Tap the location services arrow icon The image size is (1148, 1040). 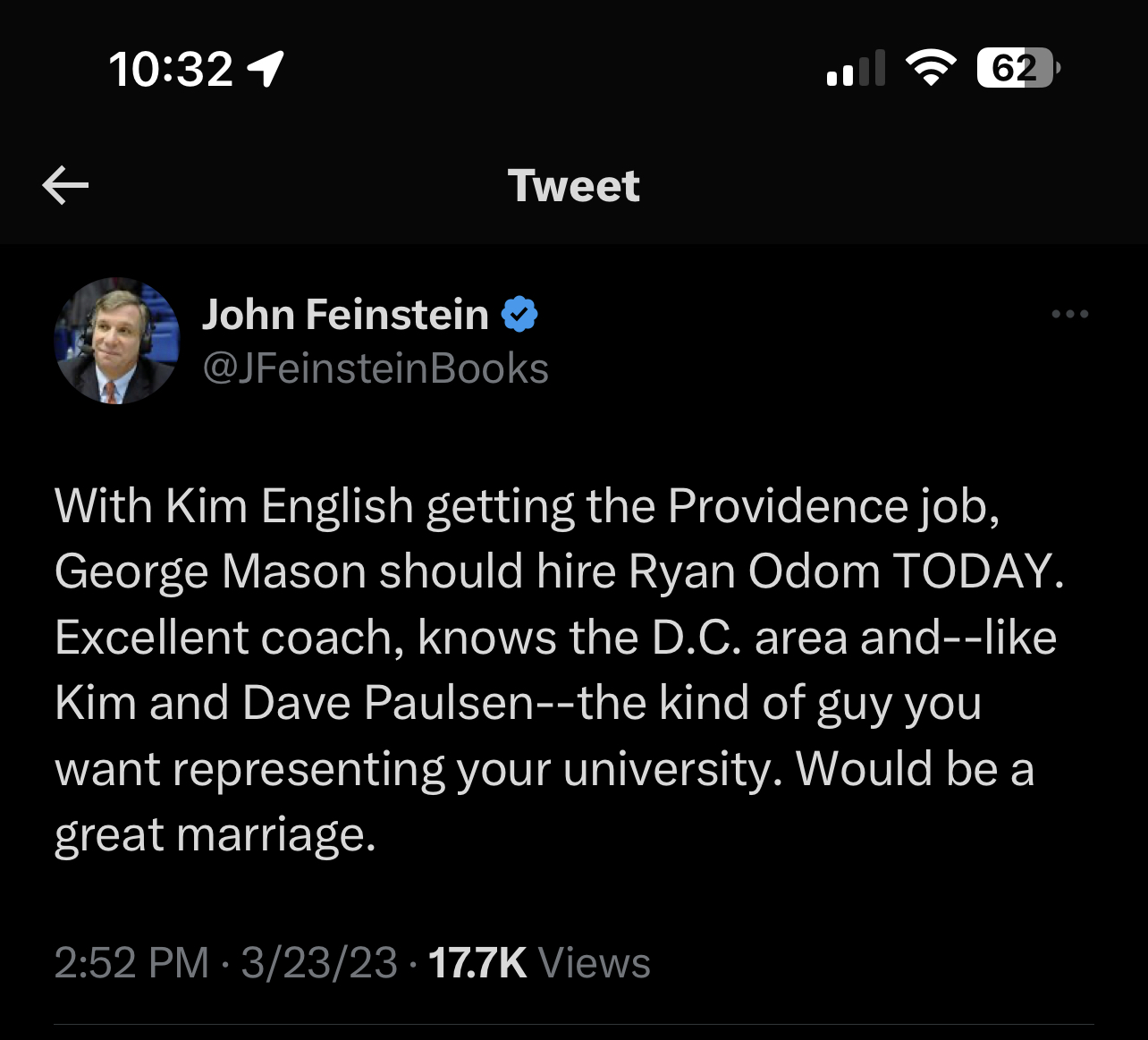[x=266, y=68]
